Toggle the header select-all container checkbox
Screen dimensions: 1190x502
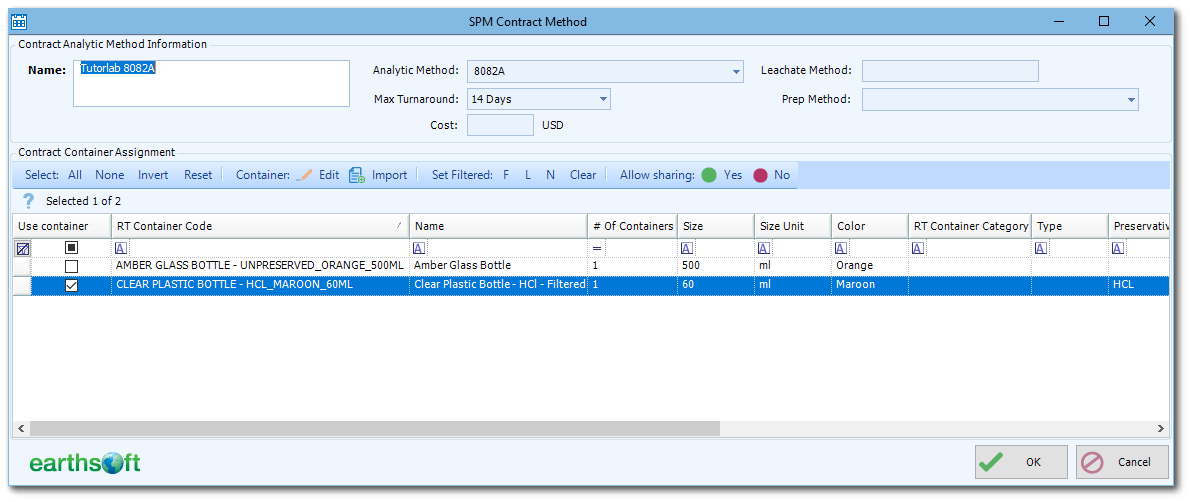coord(71,248)
